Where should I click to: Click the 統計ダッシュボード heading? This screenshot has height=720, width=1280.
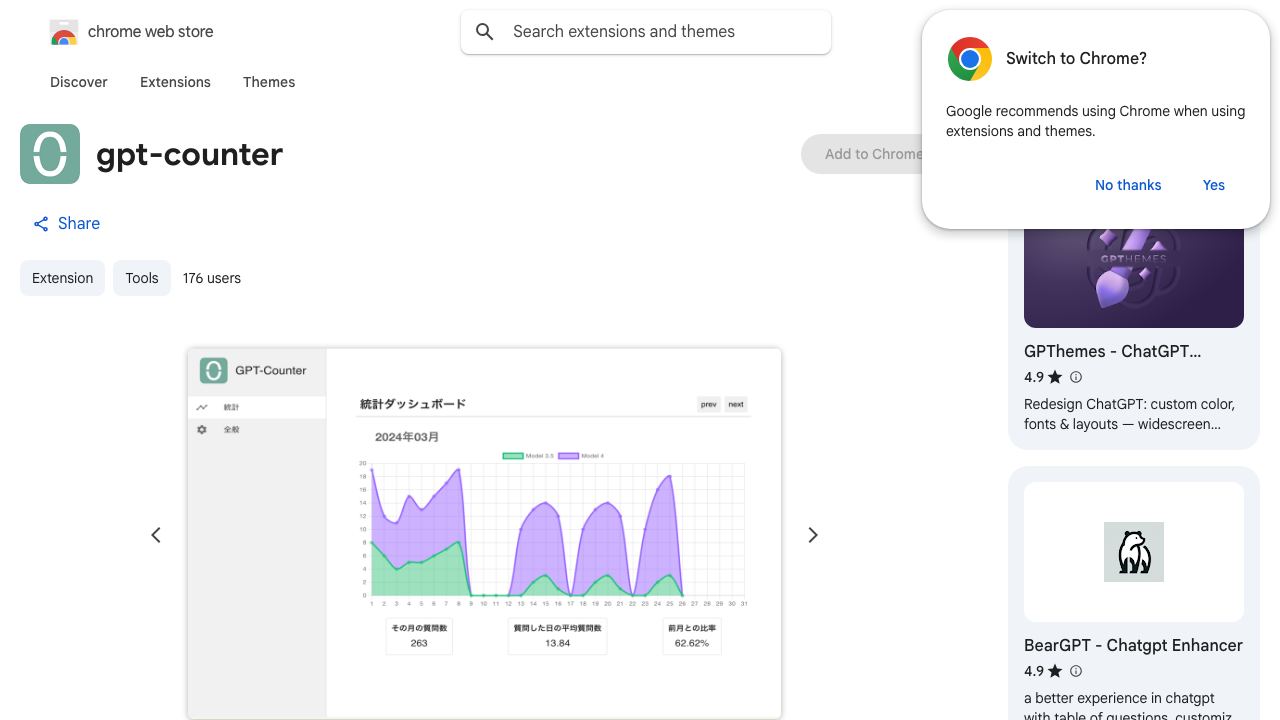pyautogui.click(x=413, y=404)
